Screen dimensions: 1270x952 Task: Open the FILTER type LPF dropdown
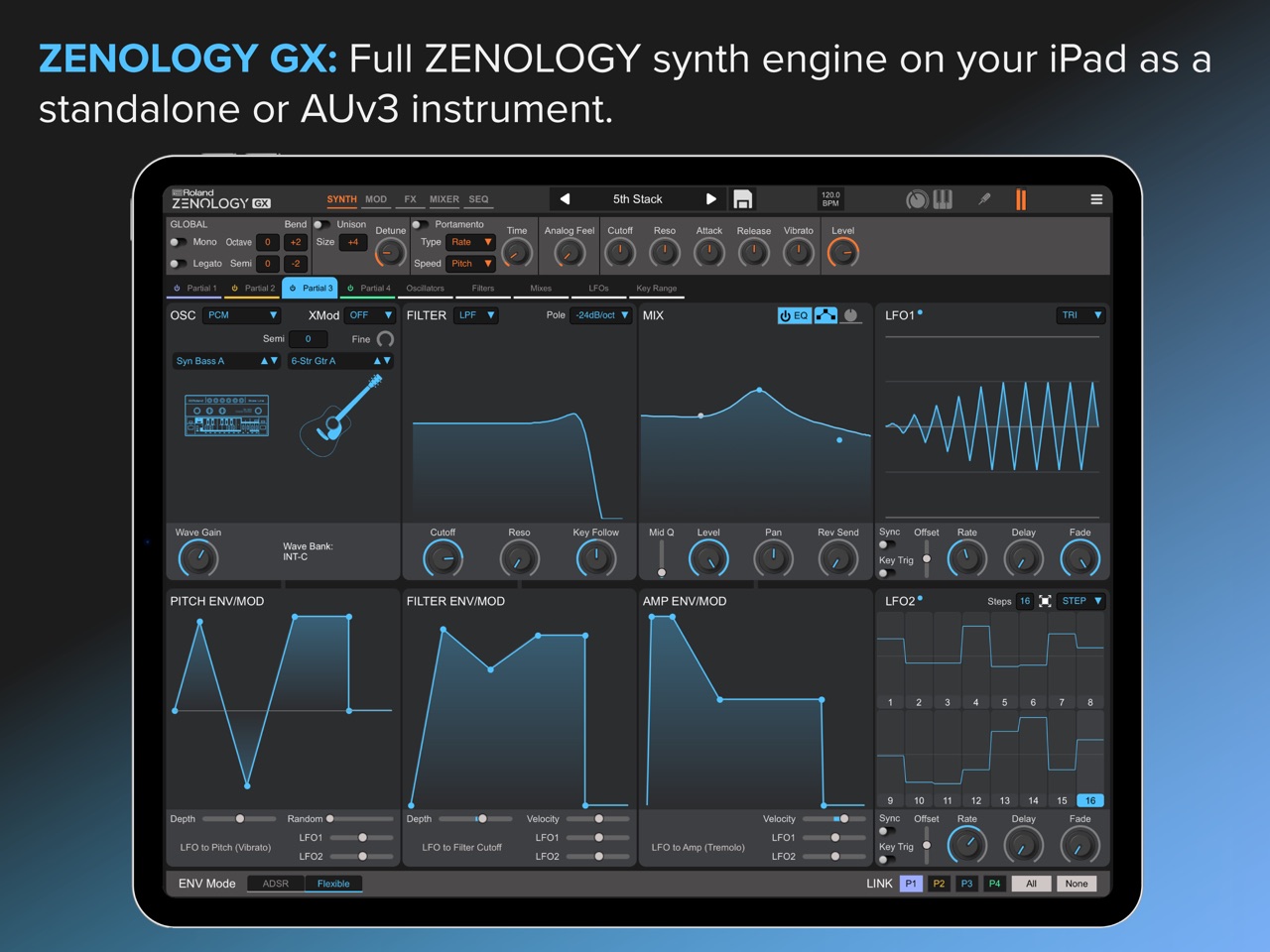pyautogui.click(x=476, y=315)
